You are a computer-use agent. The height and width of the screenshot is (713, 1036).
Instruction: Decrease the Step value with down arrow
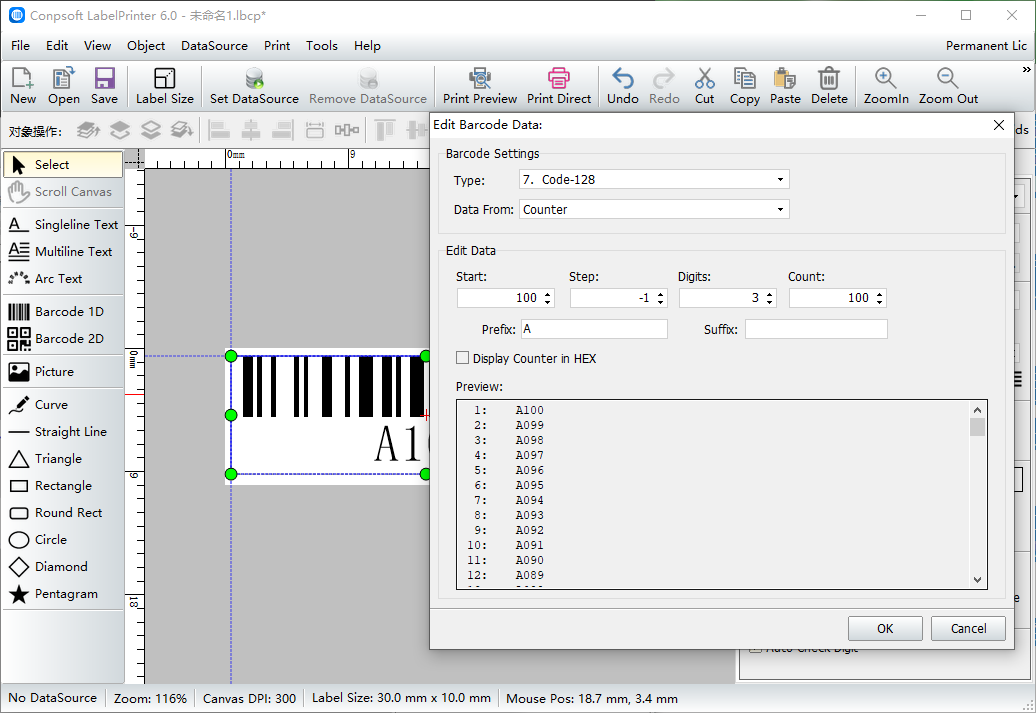click(661, 302)
